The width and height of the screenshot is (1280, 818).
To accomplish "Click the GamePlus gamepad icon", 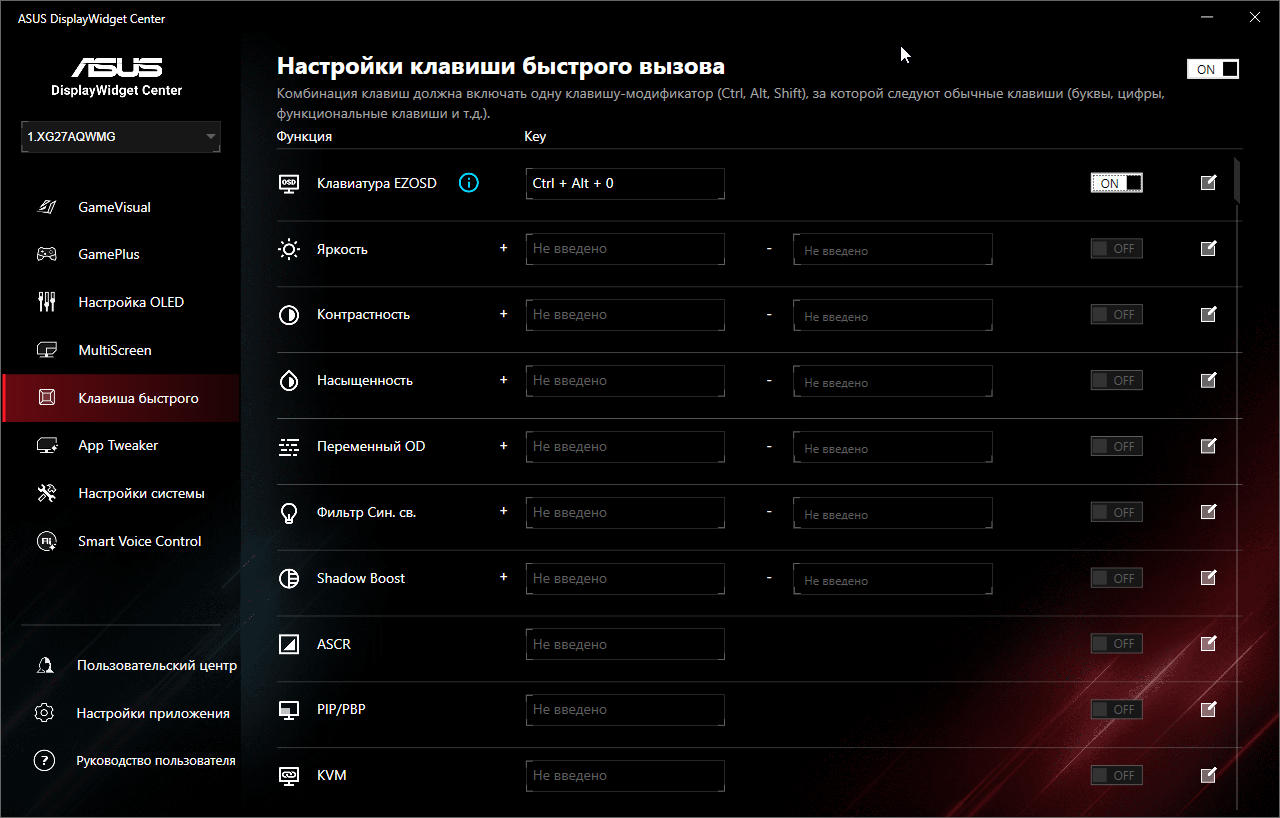I will click(47, 255).
